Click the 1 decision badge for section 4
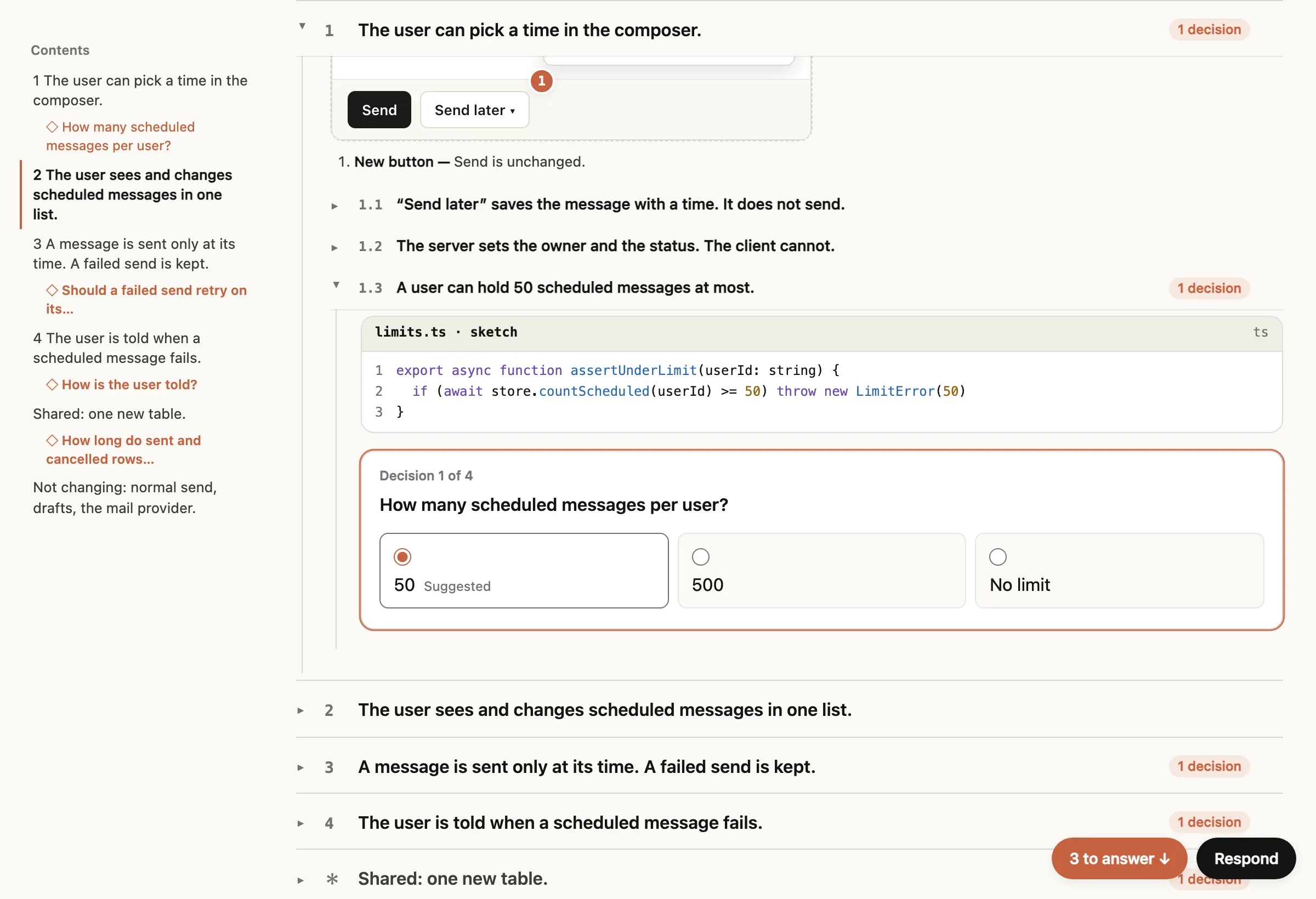This screenshot has height=899, width=1316. [x=1209, y=822]
